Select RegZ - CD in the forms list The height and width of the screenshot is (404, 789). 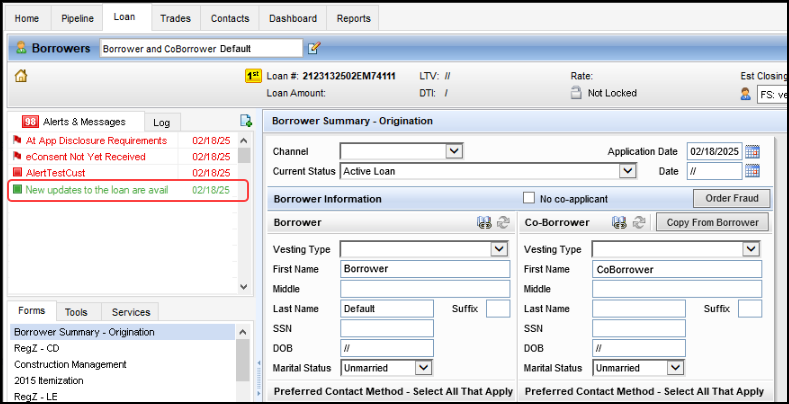pos(37,348)
